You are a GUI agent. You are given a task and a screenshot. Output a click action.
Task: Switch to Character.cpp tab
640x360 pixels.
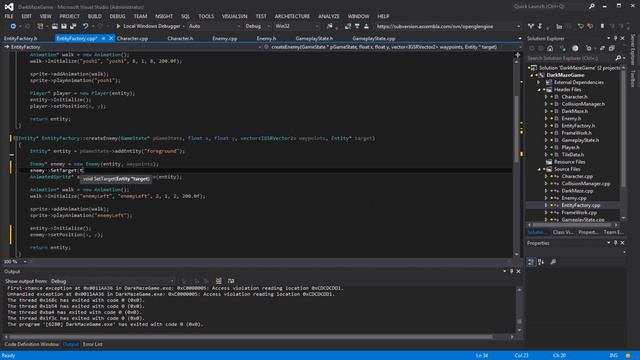pyautogui.click(x=132, y=38)
